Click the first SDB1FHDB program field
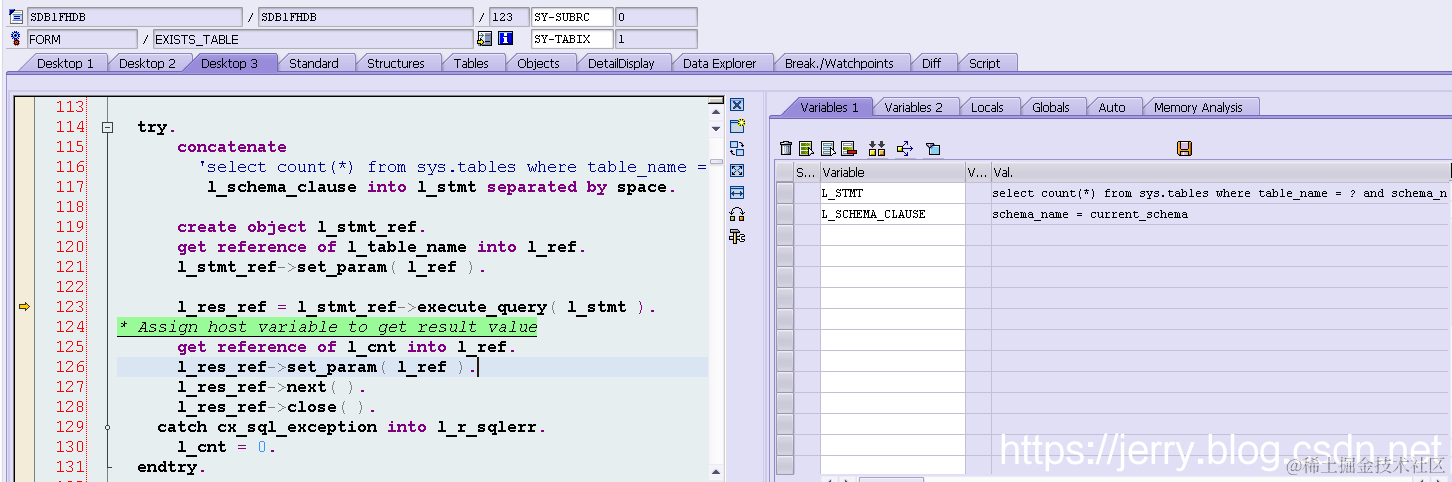 [134, 17]
